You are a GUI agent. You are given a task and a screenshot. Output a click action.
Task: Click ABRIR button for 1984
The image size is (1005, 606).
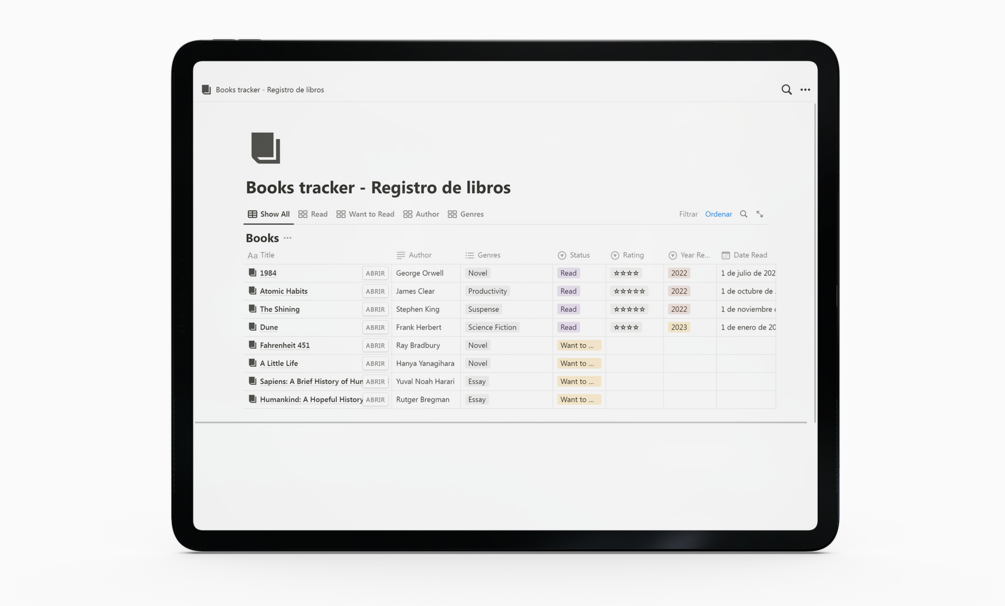(x=375, y=273)
